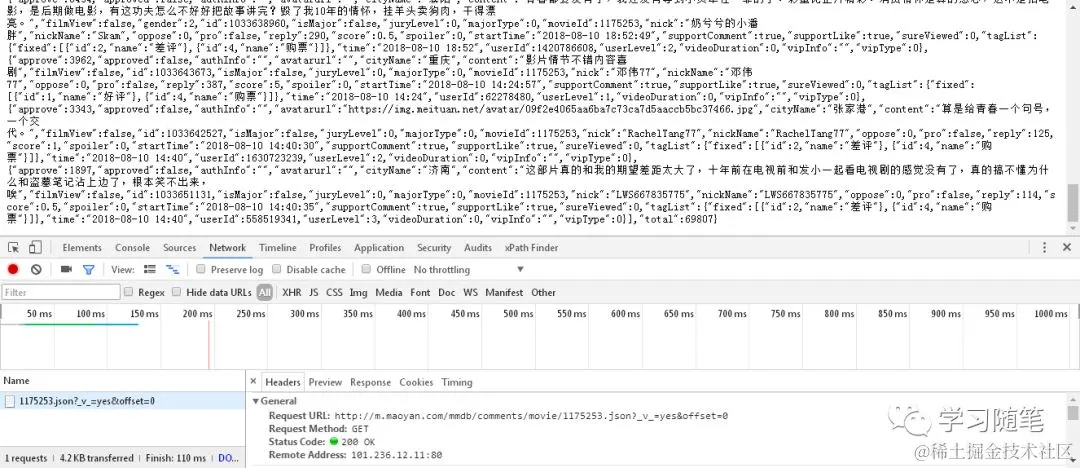Screen dimensions: 1080x468
Task: Select the Network tab
Action: tap(227, 247)
